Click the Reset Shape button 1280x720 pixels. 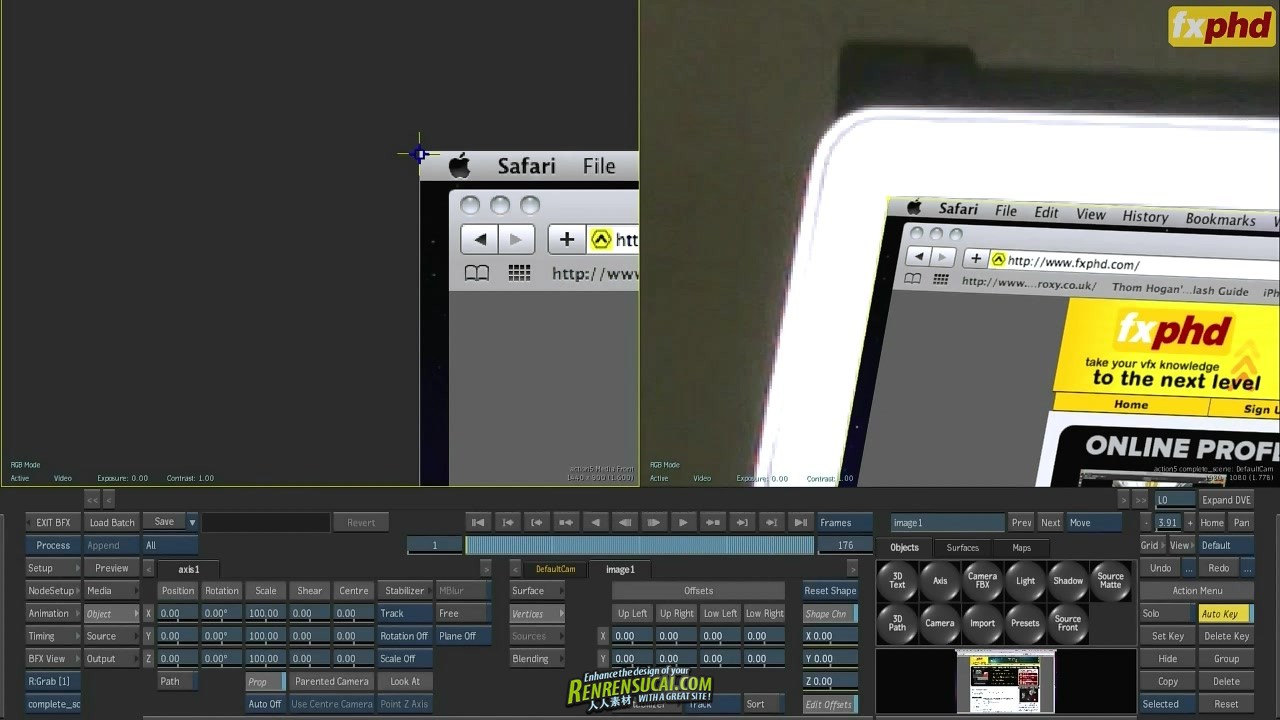coord(830,591)
